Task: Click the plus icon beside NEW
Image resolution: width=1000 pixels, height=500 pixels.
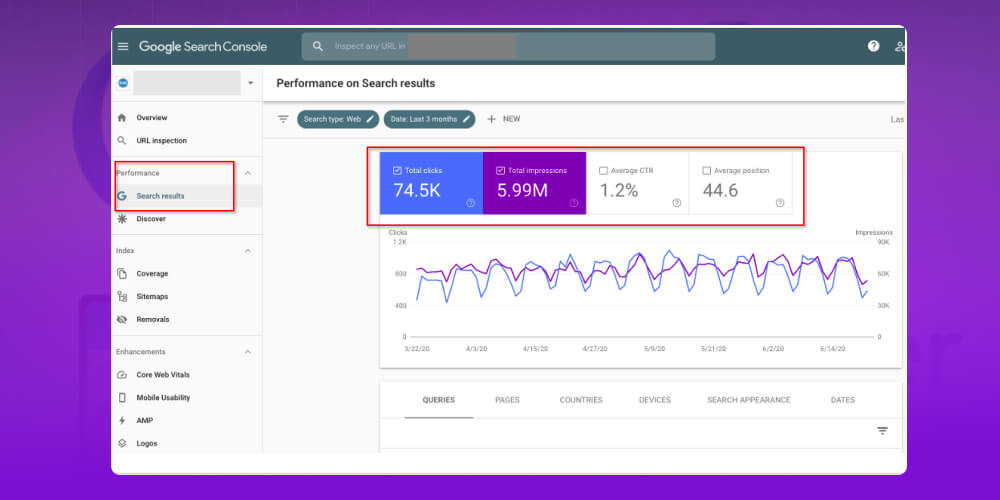Action: tap(492, 119)
